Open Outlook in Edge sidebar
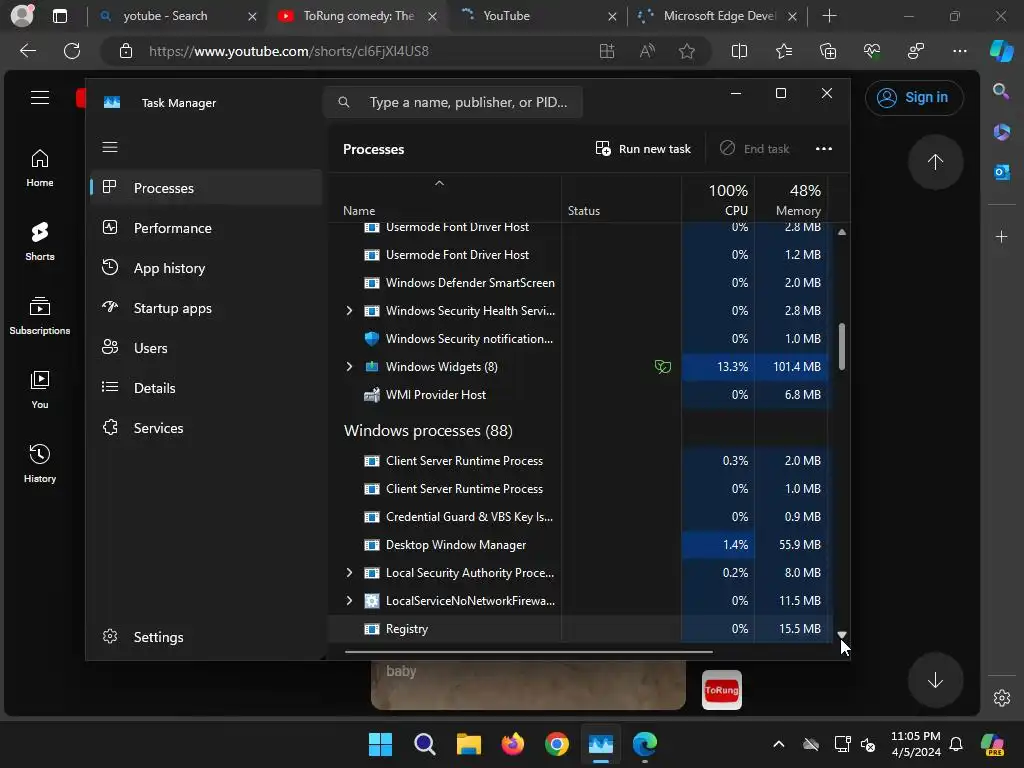 click(x=1001, y=172)
